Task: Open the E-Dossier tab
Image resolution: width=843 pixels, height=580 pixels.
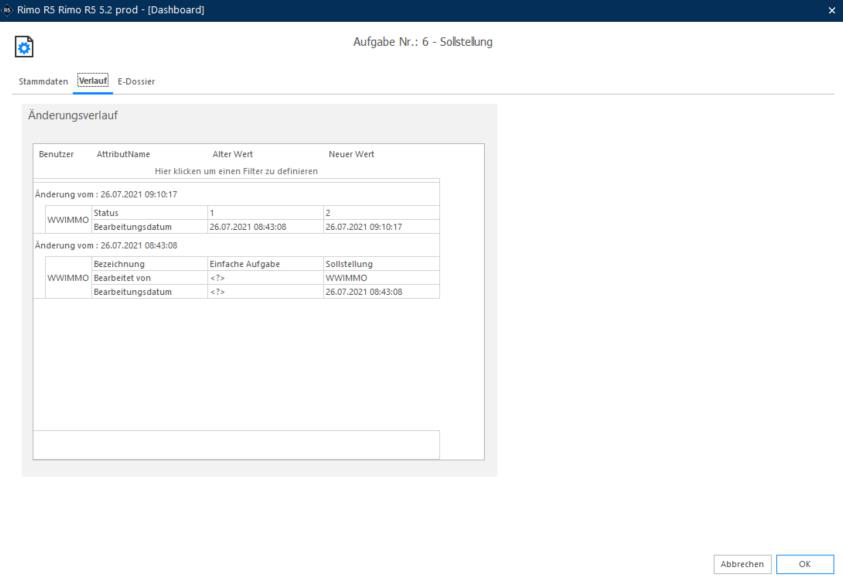Action: coord(136,81)
